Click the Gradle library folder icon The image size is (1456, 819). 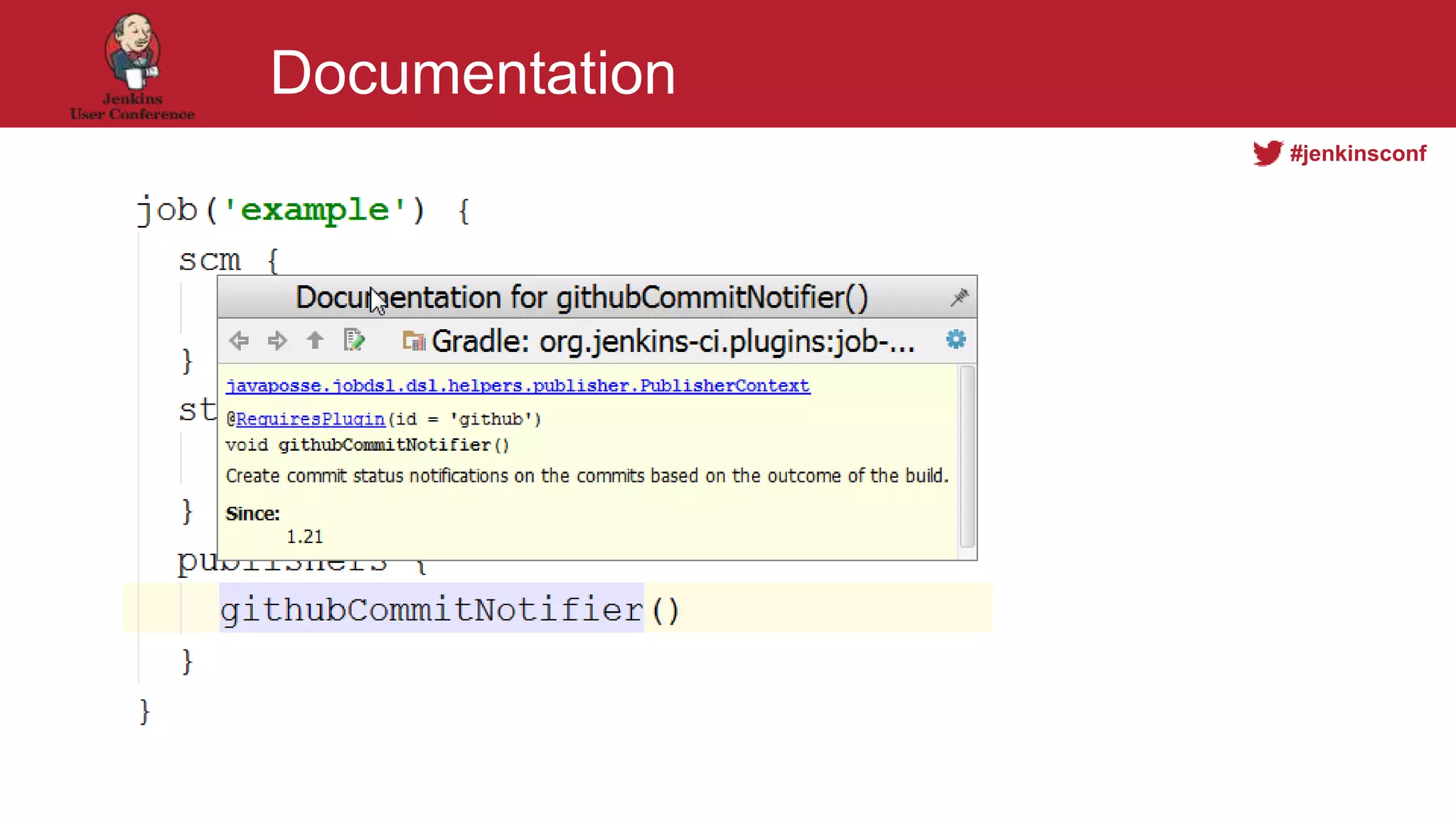pyautogui.click(x=413, y=341)
